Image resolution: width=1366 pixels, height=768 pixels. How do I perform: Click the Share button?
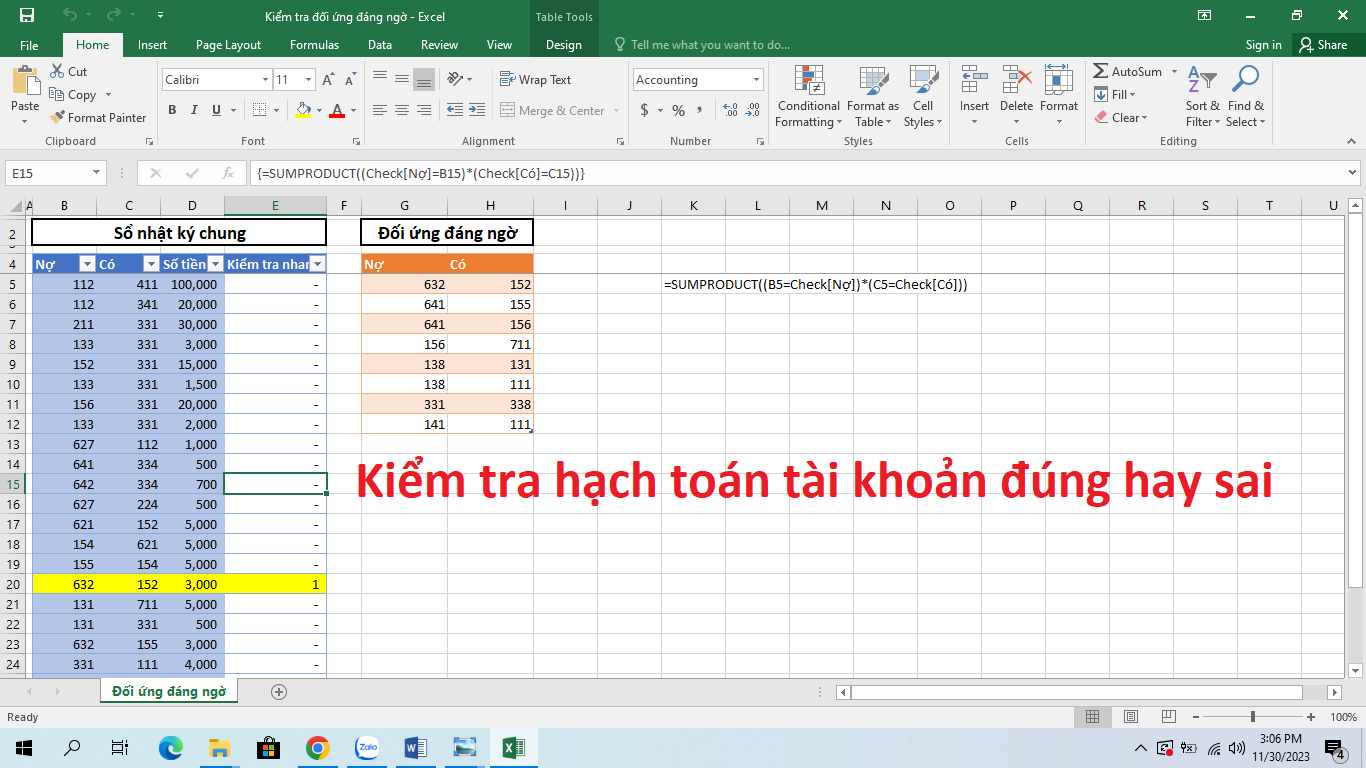pyautogui.click(x=1327, y=44)
